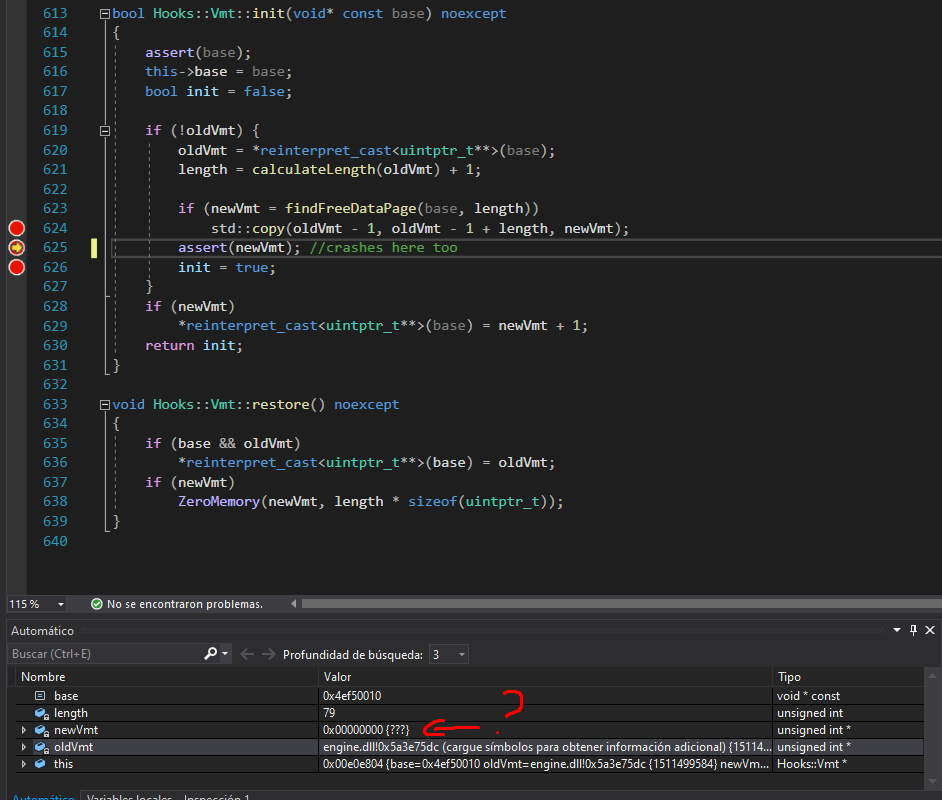Click the navigate backward arrow in Automático panel
The image size is (942, 800).
246,654
